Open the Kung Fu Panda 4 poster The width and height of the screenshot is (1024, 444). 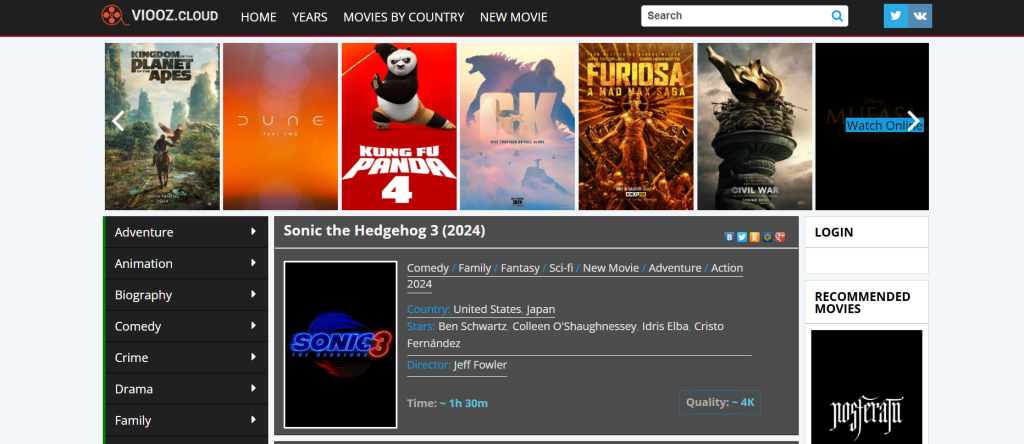pyautogui.click(x=399, y=126)
